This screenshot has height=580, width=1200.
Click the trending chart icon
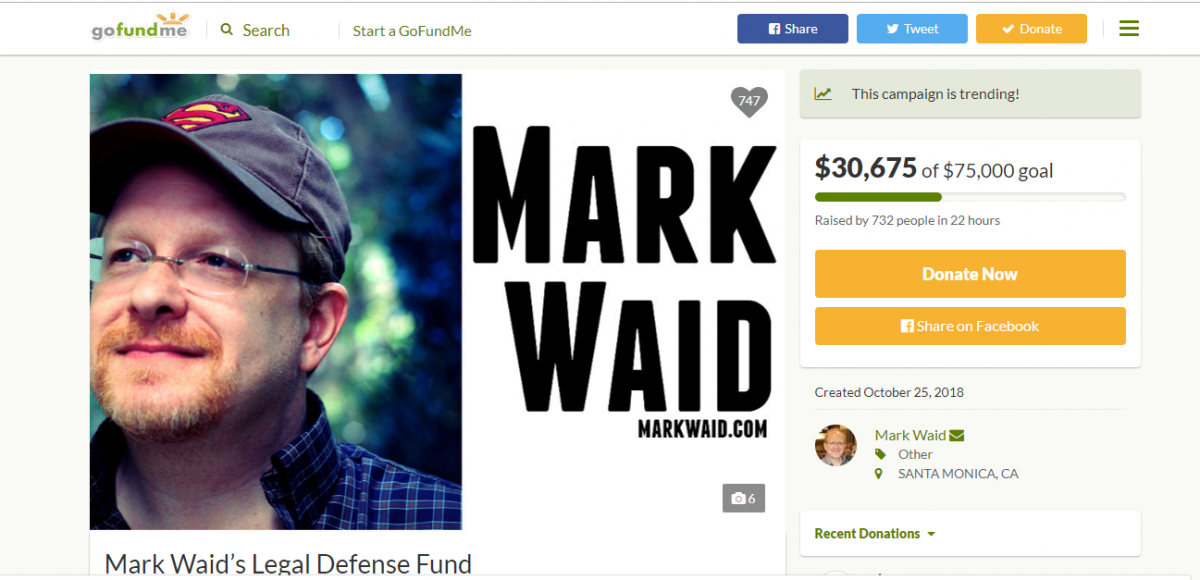[x=823, y=94]
